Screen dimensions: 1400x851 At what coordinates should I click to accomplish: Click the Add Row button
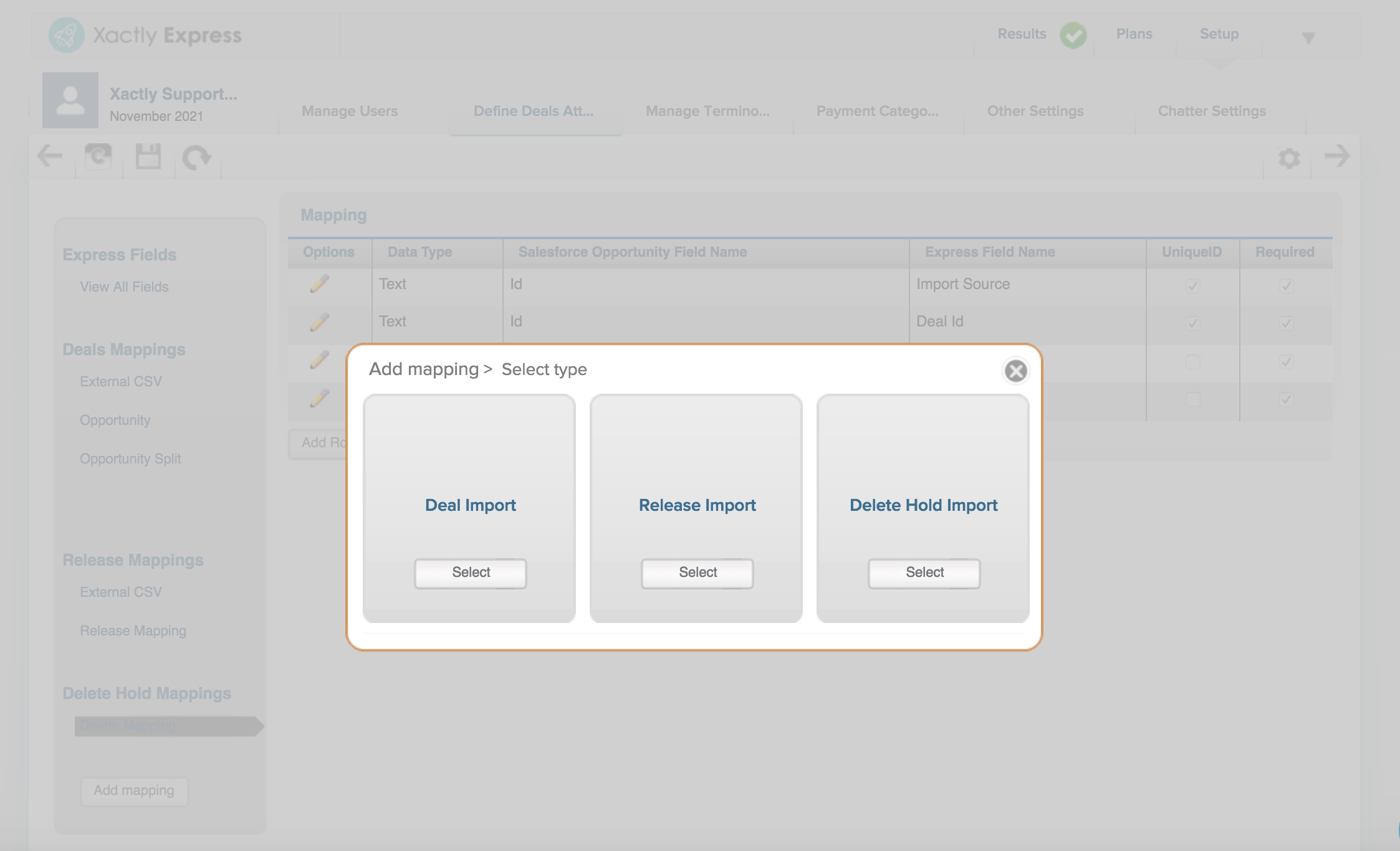click(x=319, y=443)
